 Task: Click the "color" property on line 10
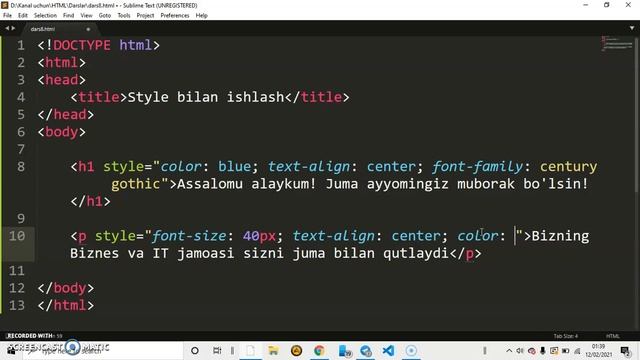[x=478, y=236]
